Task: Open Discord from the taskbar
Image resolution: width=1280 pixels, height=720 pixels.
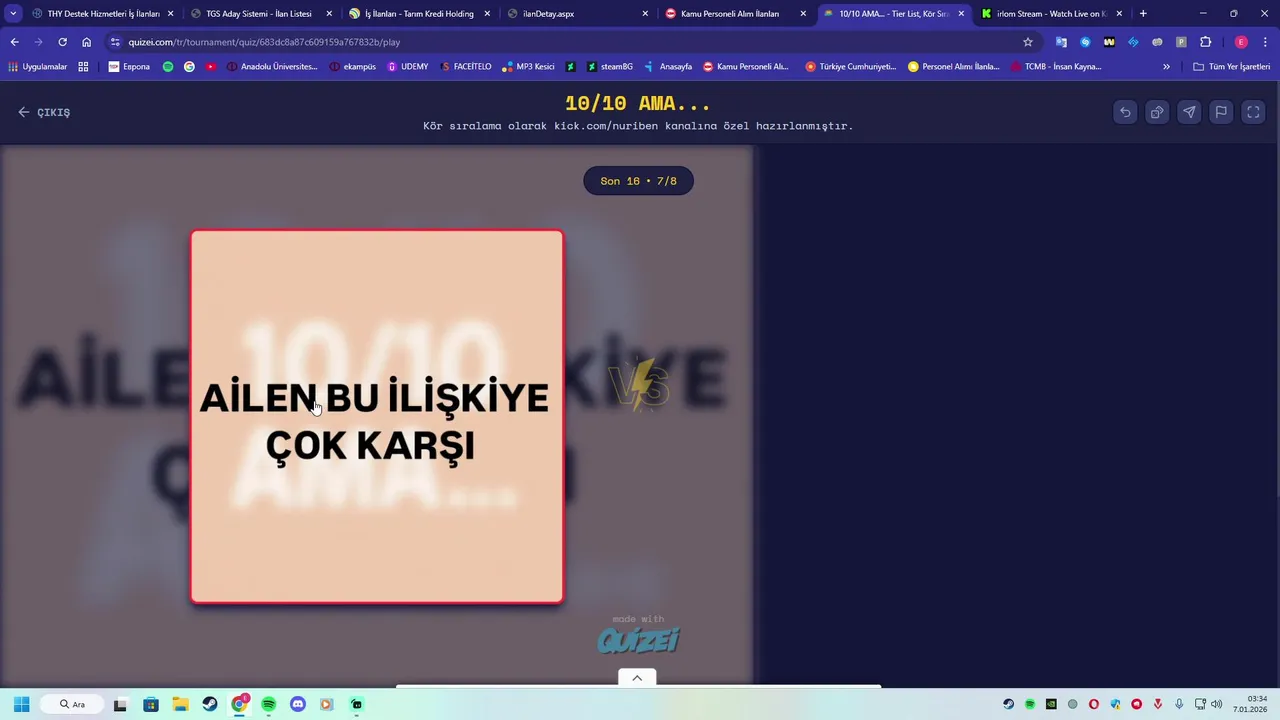Action: [297, 704]
